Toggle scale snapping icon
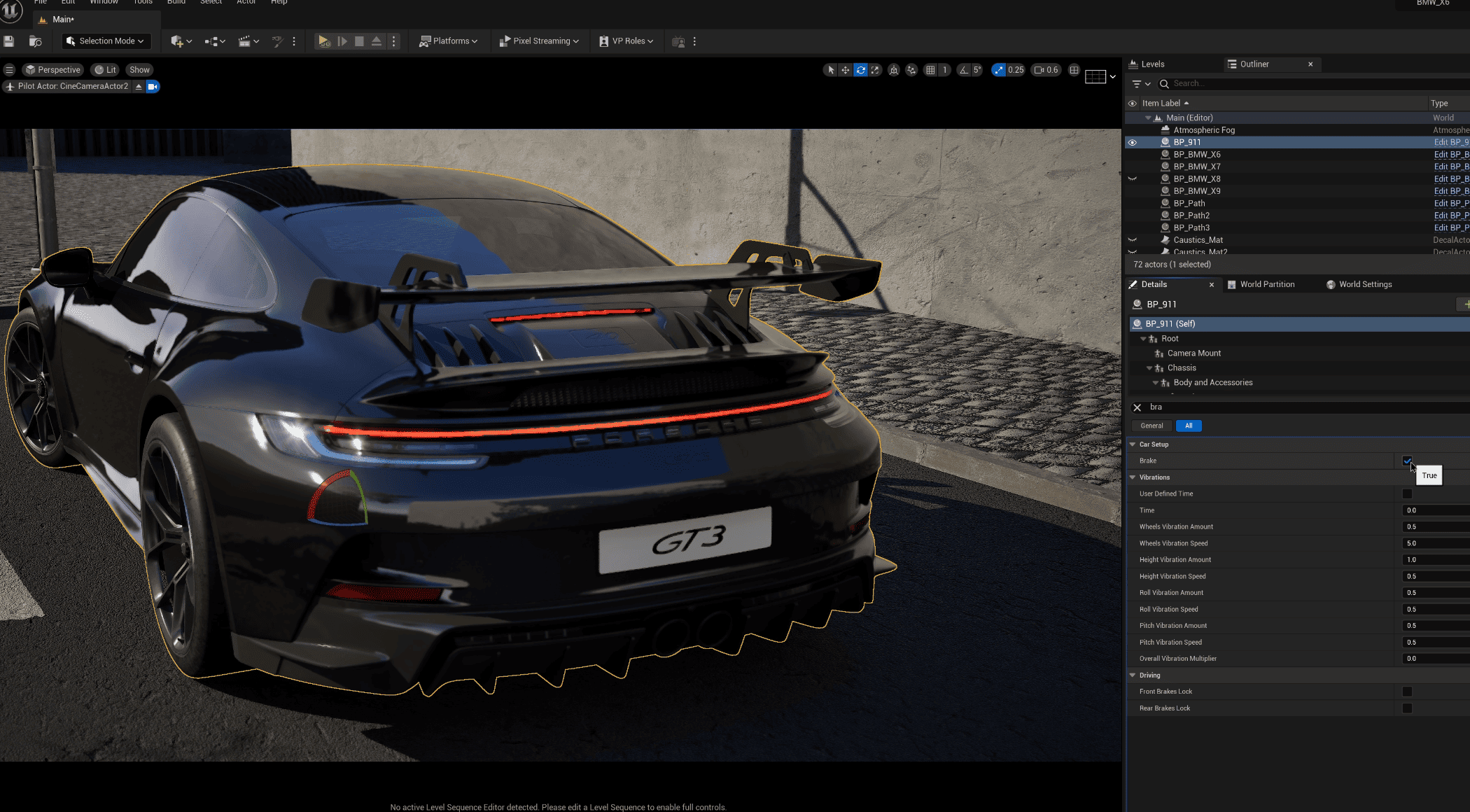 (x=999, y=70)
